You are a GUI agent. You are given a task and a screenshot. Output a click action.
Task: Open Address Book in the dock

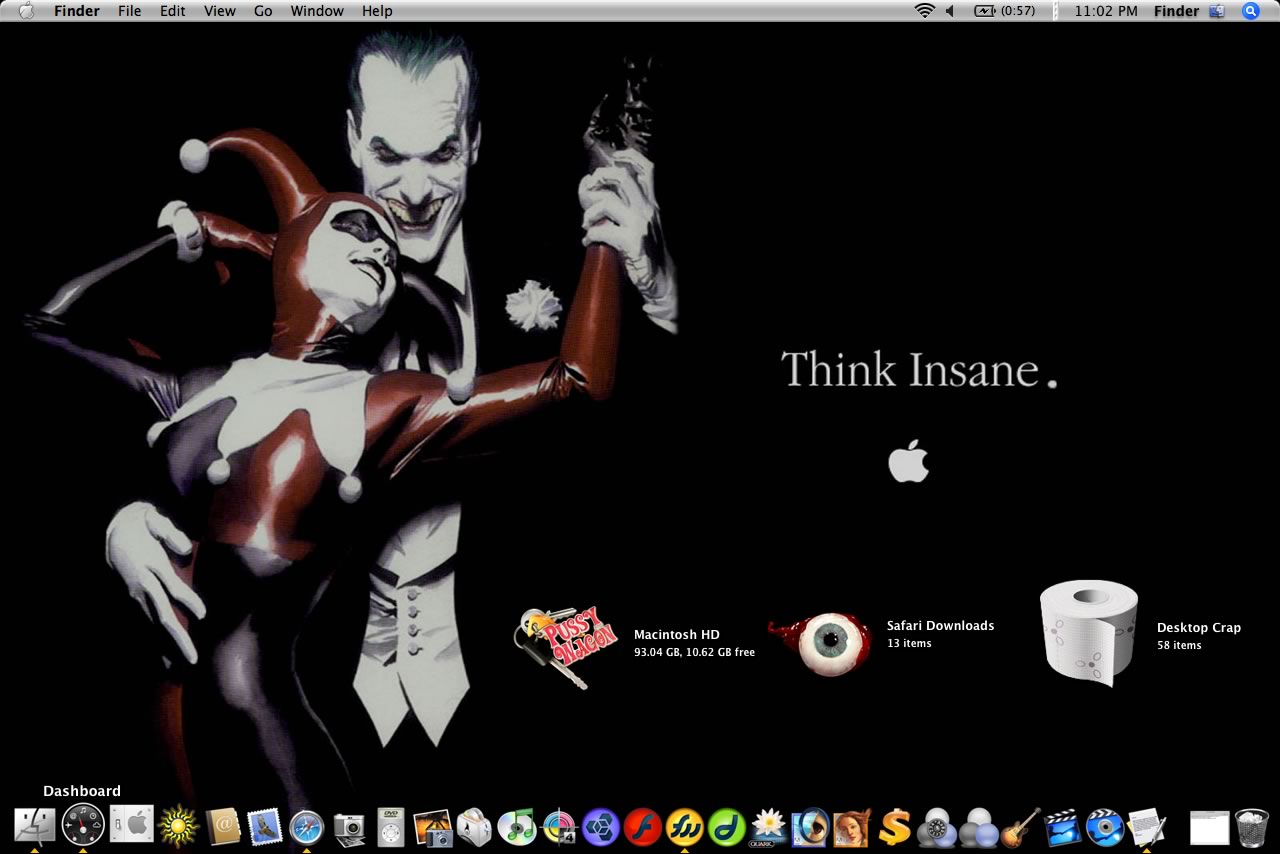click(223, 827)
